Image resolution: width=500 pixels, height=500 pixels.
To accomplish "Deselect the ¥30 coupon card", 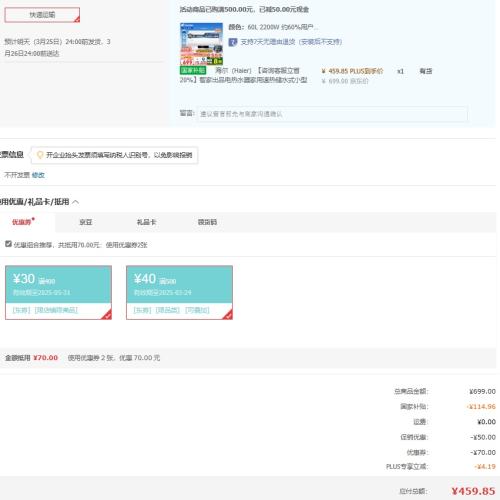I will 58,293.
